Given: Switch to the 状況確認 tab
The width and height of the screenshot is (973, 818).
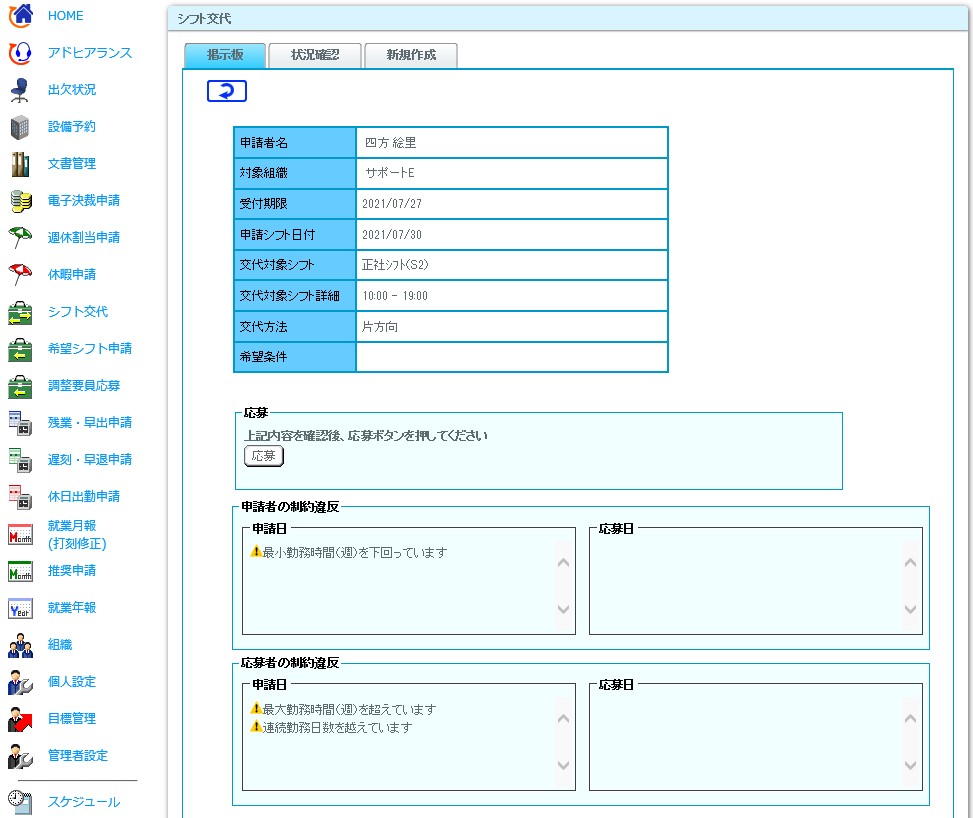Looking at the screenshot, I should 315,55.
